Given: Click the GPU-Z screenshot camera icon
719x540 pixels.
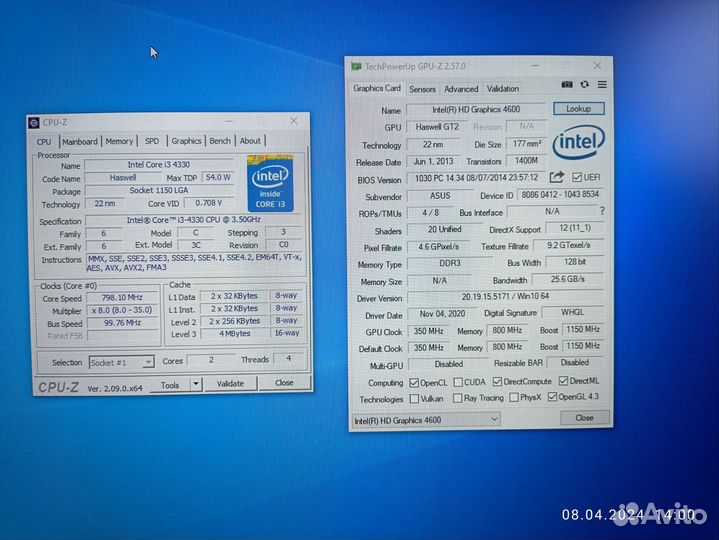Looking at the screenshot, I should pyautogui.click(x=567, y=85).
